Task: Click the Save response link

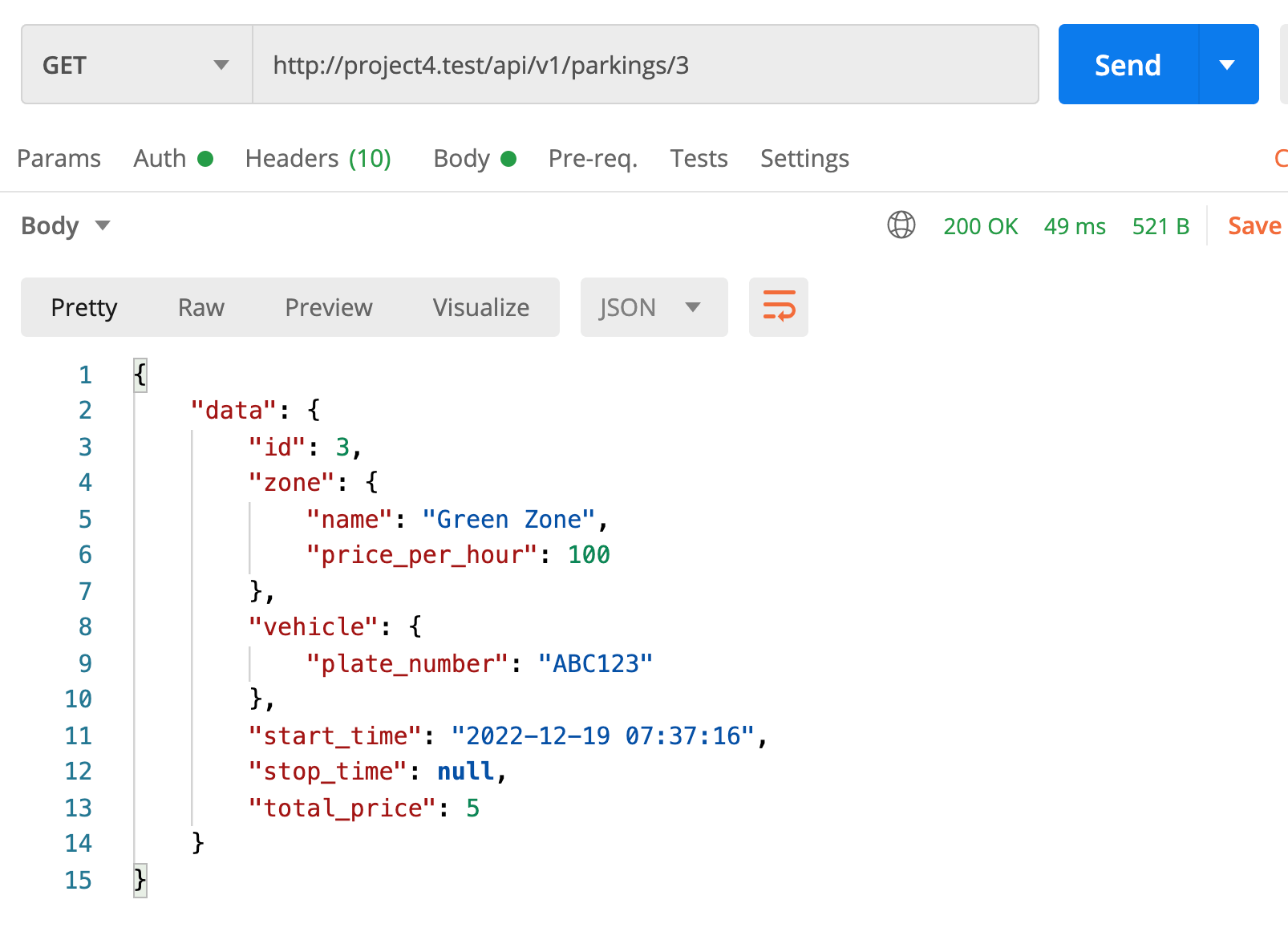Action: tap(1254, 225)
